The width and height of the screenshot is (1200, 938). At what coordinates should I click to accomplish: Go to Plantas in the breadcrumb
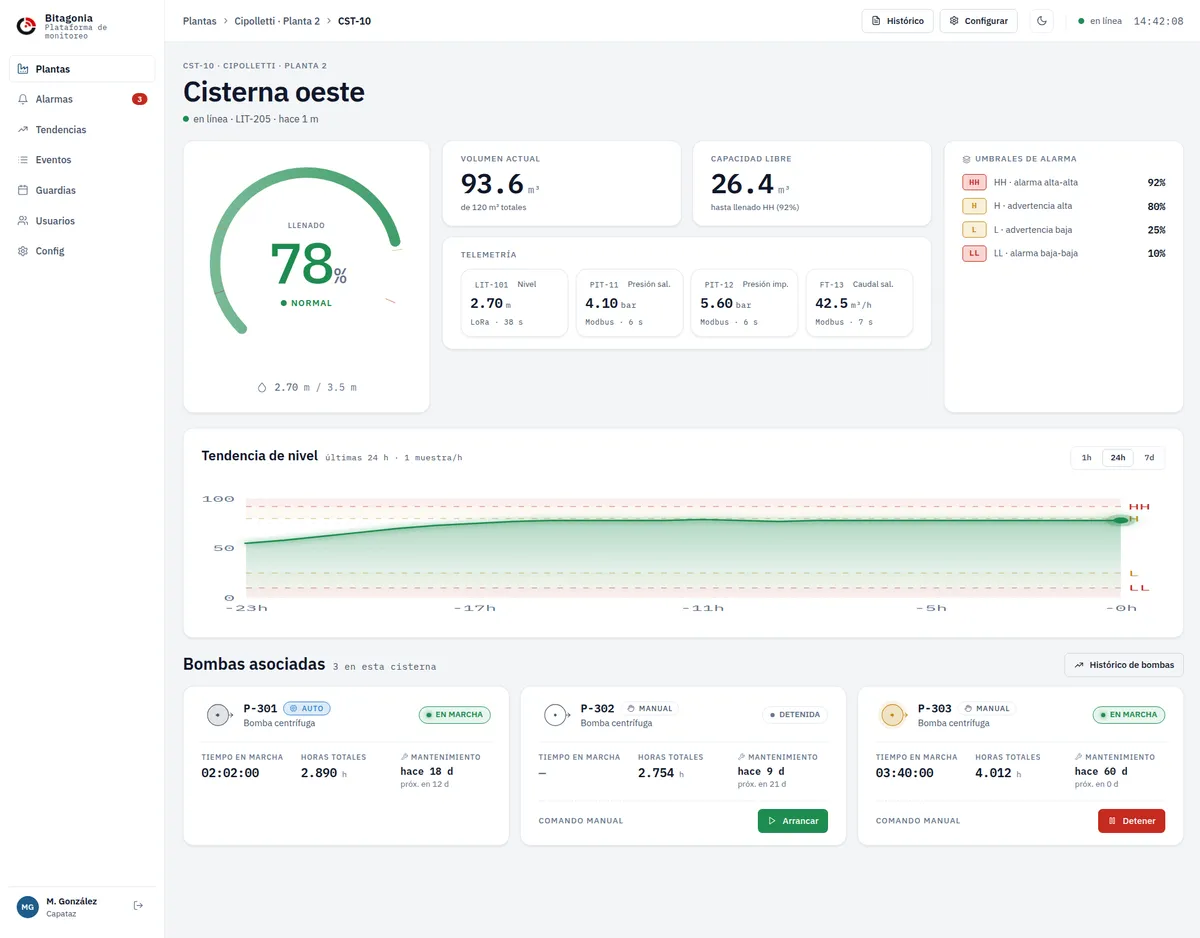point(199,21)
